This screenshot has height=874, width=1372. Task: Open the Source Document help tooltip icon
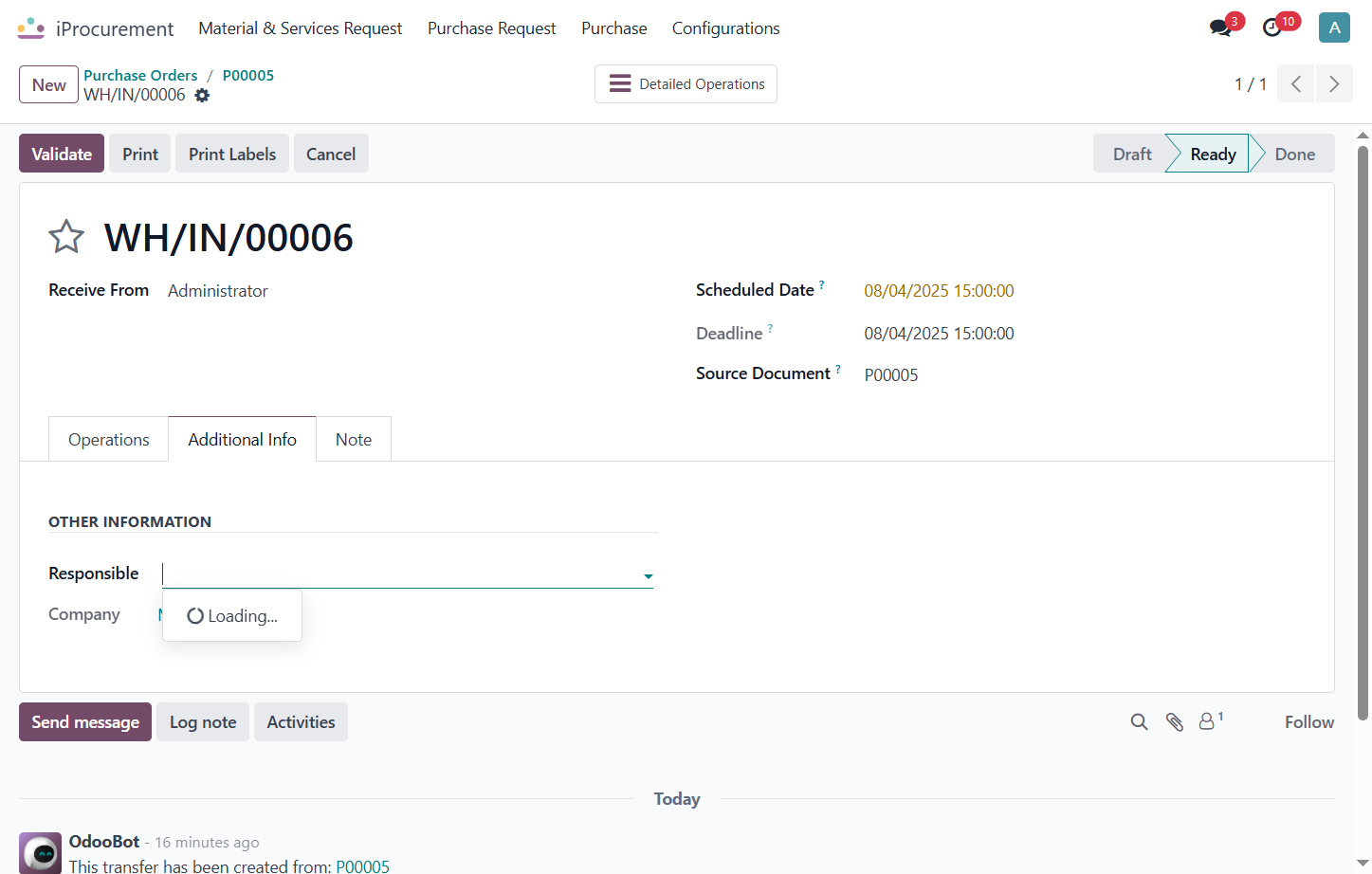(x=838, y=369)
